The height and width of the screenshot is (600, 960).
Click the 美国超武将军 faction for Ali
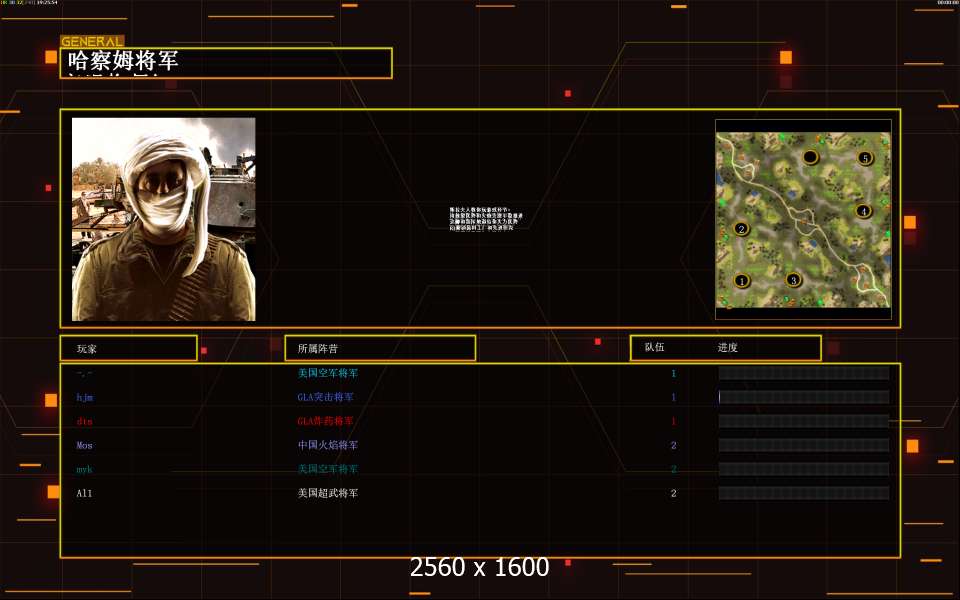tap(328, 493)
